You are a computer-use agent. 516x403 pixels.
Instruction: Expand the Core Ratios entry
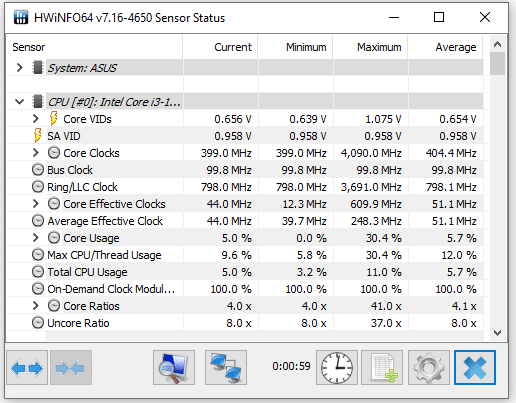(36, 306)
